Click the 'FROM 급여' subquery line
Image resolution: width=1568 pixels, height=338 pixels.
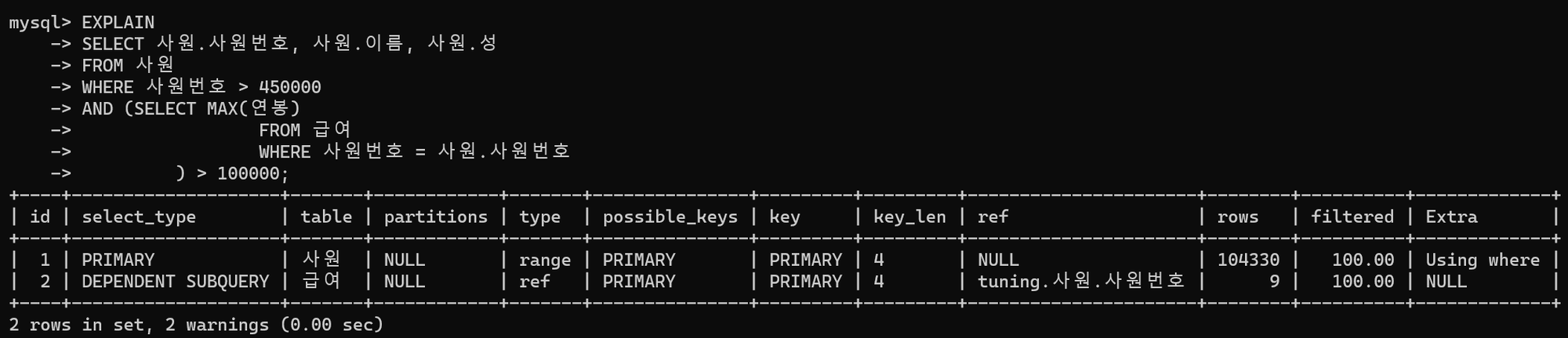(304, 130)
